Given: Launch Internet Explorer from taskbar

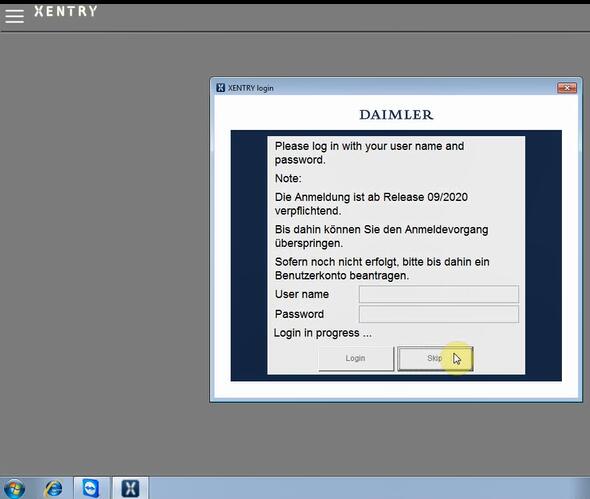Looking at the screenshot, I should (x=53, y=488).
